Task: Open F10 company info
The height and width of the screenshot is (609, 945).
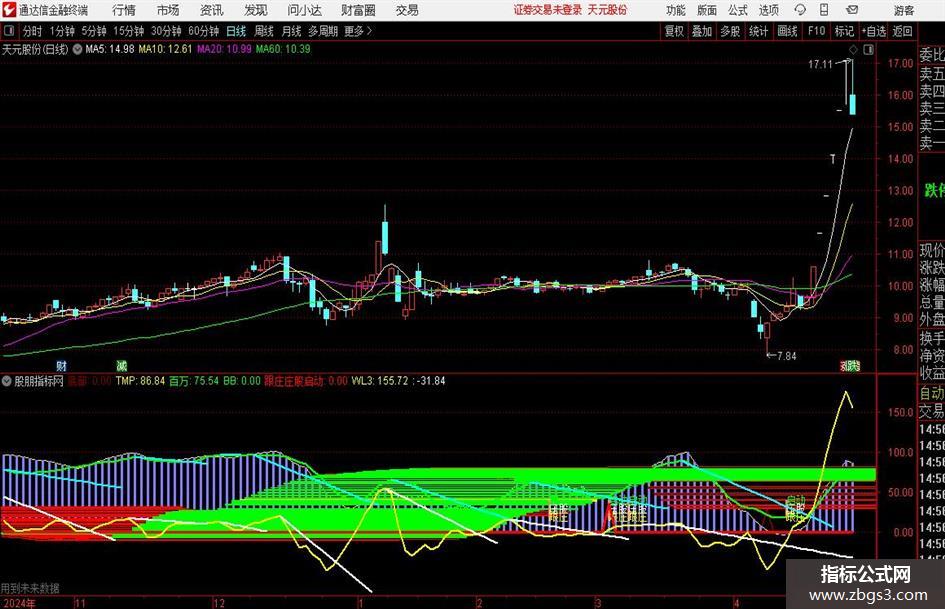Action: click(817, 31)
